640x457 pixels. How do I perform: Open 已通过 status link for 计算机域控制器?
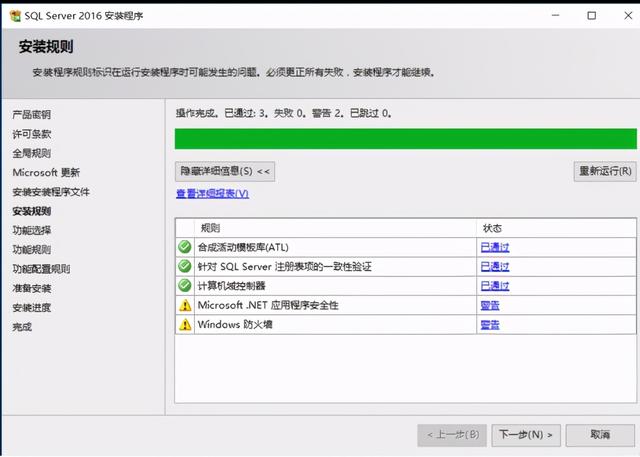click(x=495, y=286)
